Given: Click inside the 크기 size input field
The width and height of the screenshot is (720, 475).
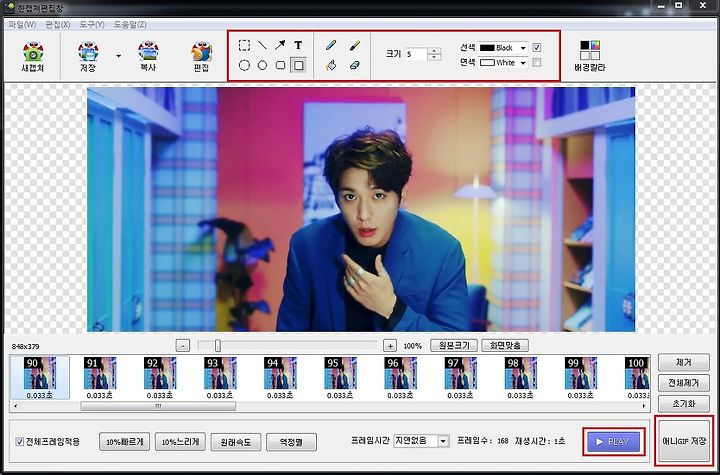Looking at the screenshot, I should coord(416,54).
